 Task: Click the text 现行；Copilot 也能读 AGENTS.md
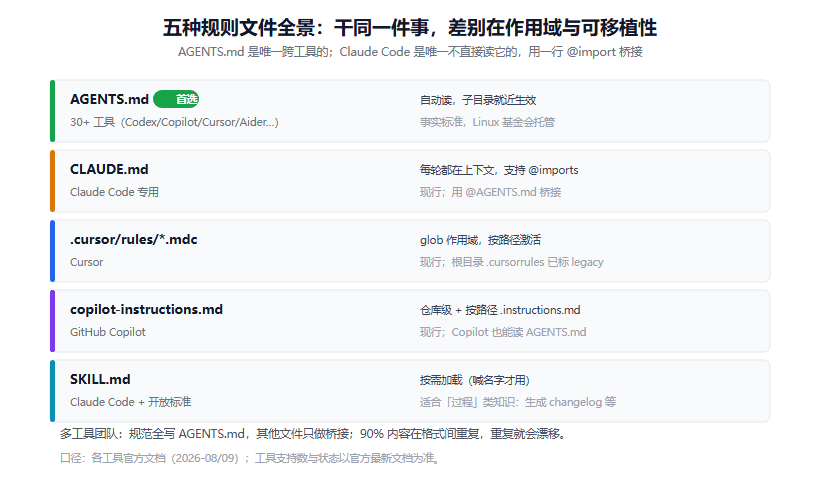pyautogui.click(x=503, y=332)
